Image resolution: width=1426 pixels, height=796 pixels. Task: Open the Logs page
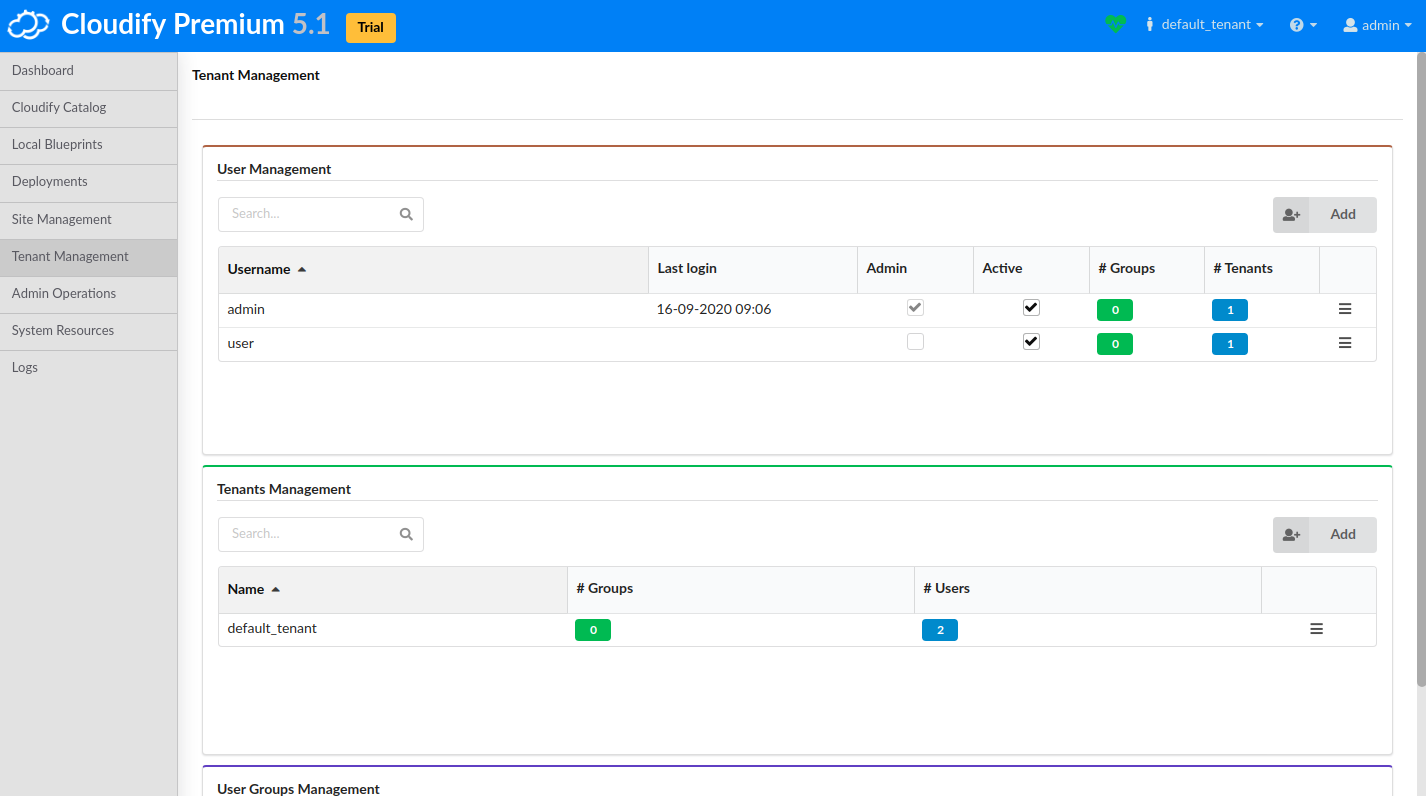click(89, 368)
